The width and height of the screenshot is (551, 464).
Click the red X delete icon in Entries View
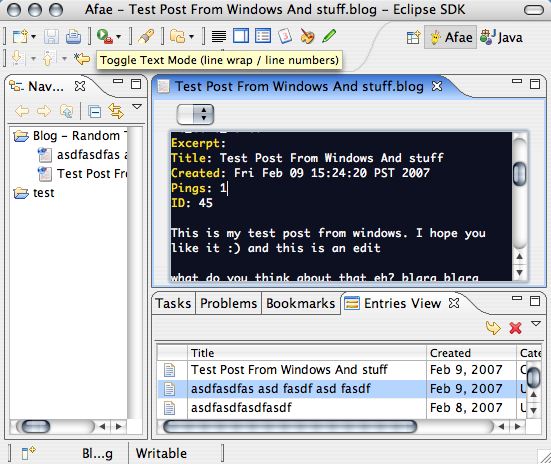516,328
